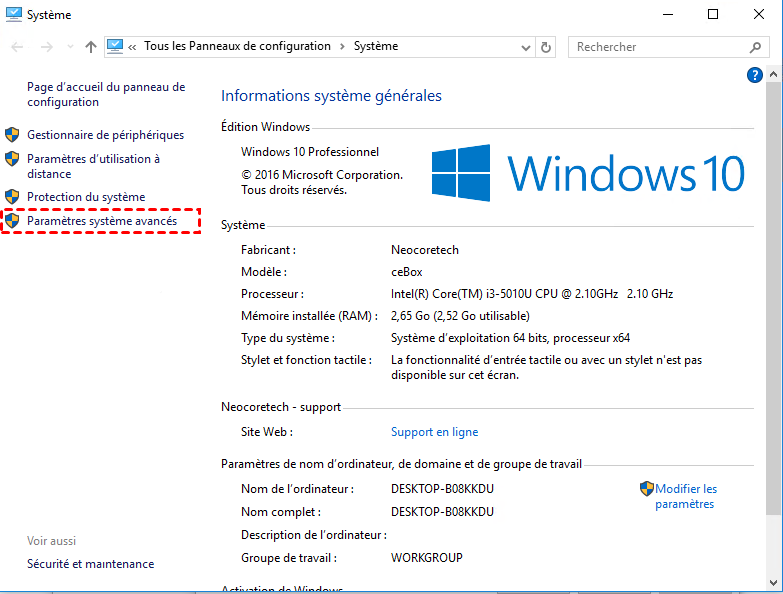
Task: Click the forward navigation arrow
Action: point(46,47)
